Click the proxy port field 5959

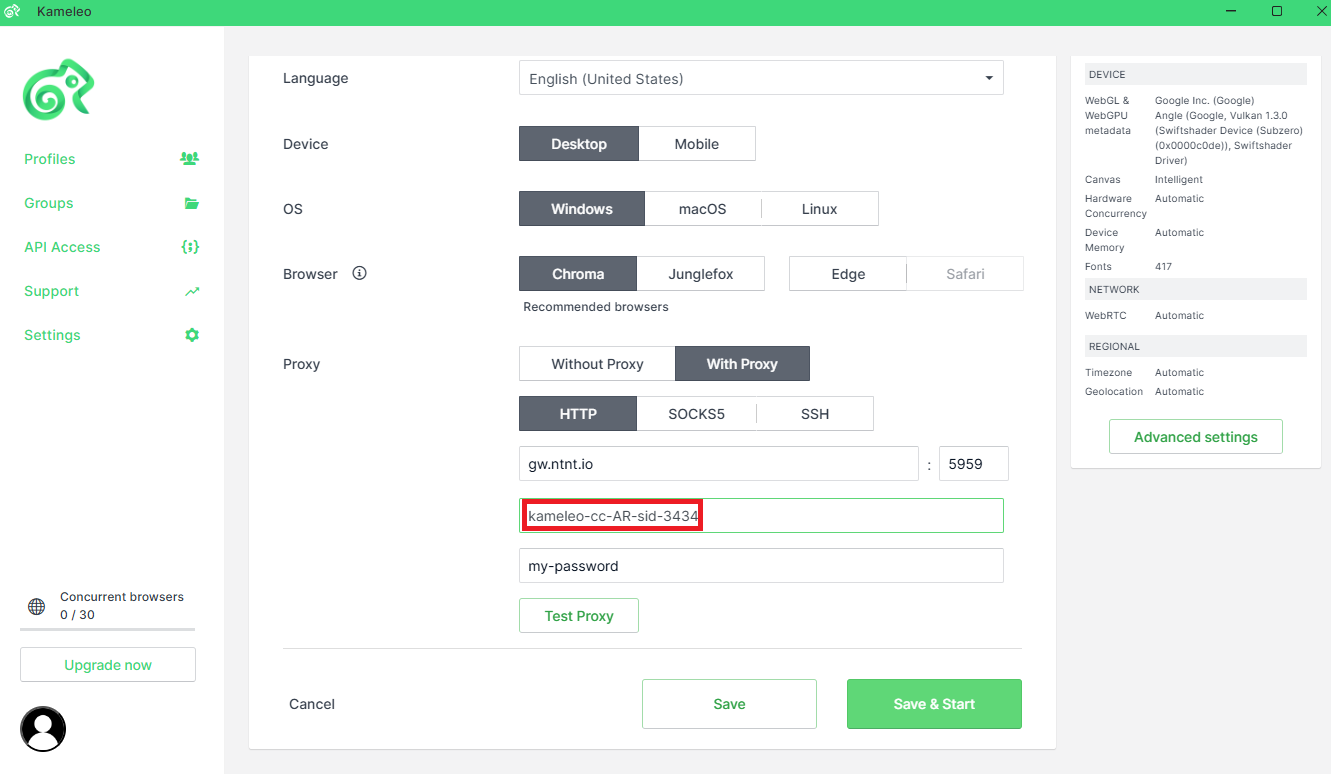(x=973, y=464)
